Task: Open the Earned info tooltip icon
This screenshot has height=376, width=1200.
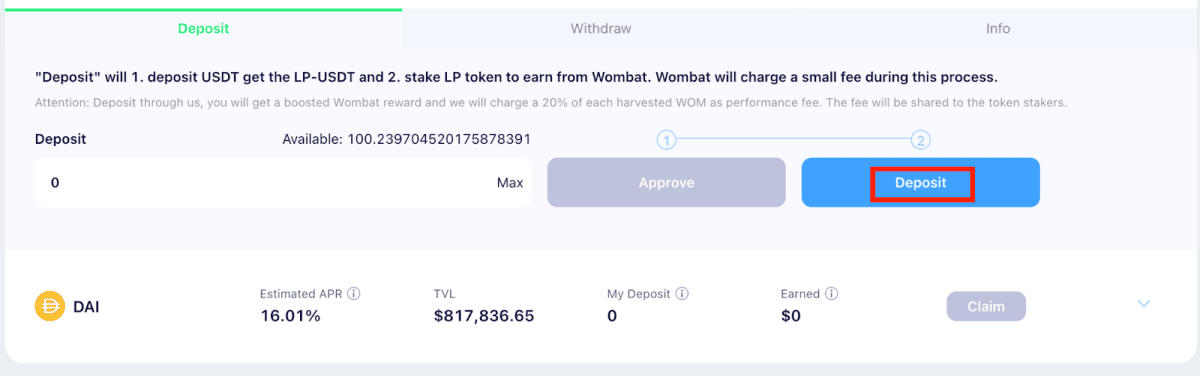Action: (832, 294)
